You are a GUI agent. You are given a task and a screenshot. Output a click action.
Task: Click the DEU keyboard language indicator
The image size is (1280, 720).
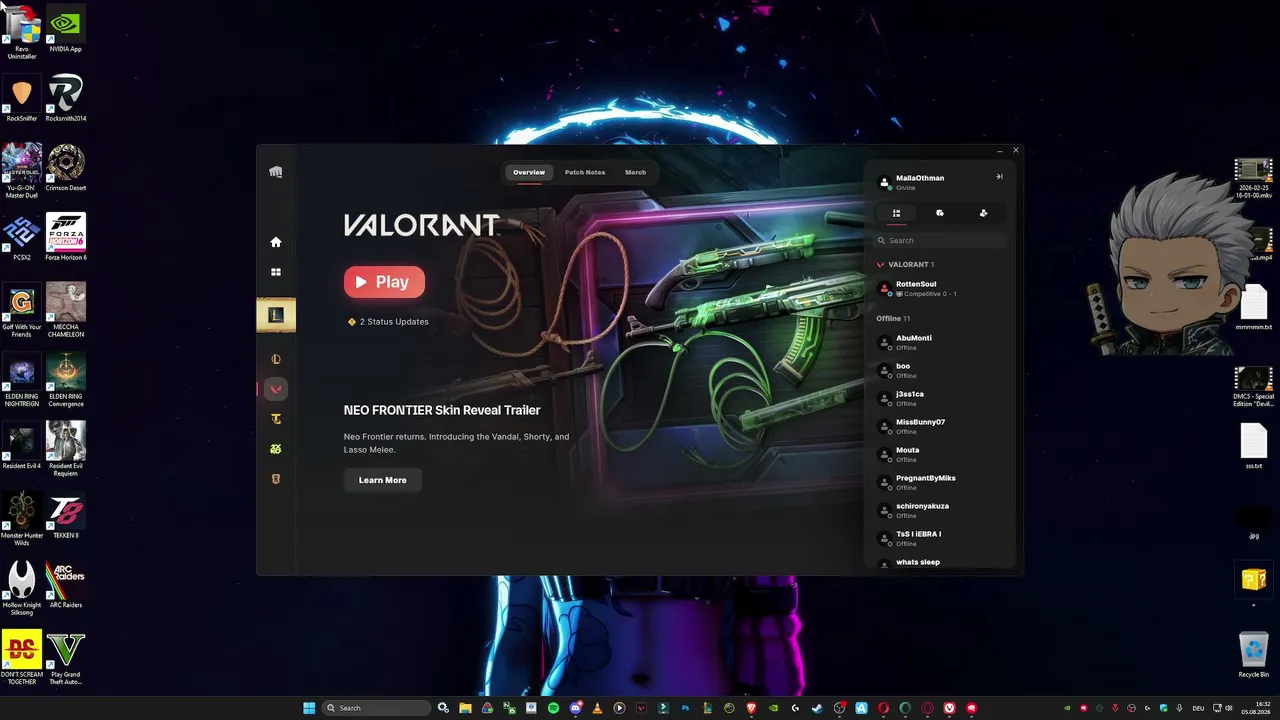(x=1198, y=708)
